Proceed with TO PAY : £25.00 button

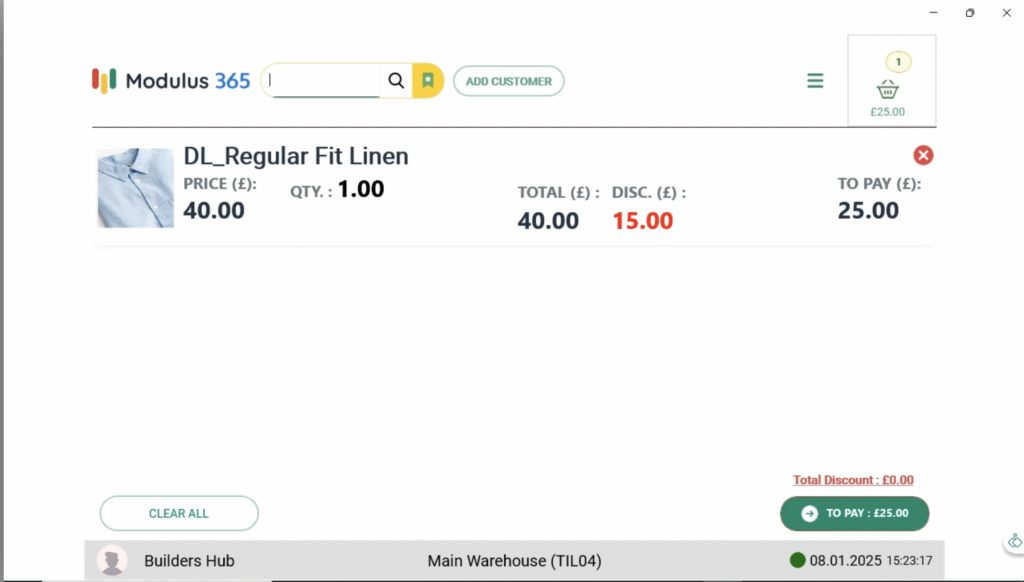click(854, 513)
